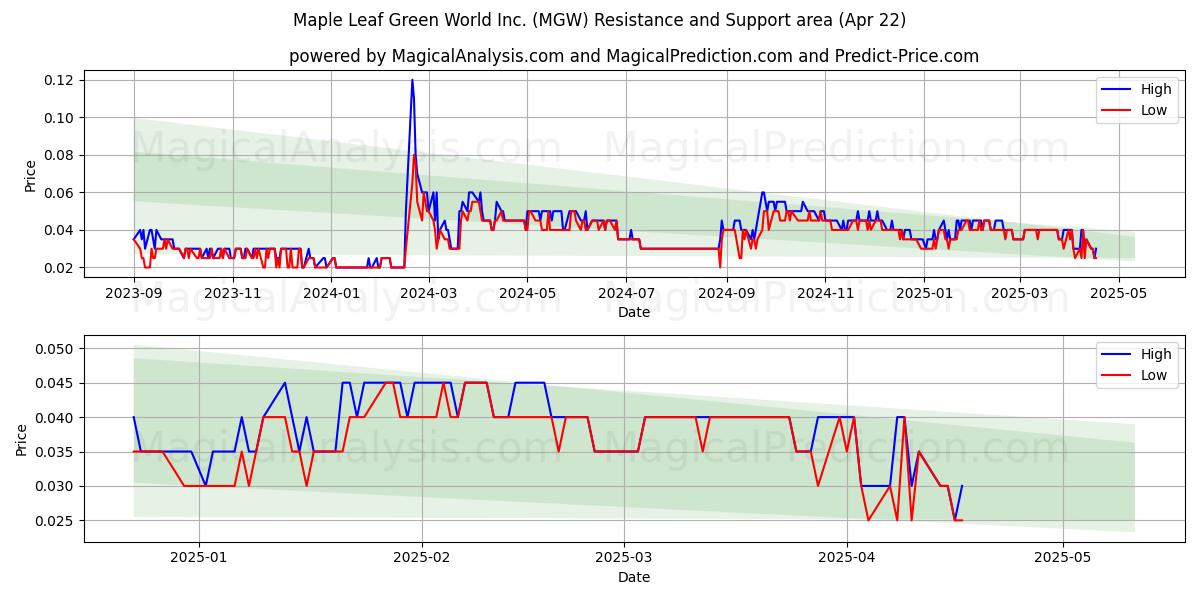Click the 'Date' x-axis label of the bottom chart
1200x600 pixels.
[x=634, y=577]
